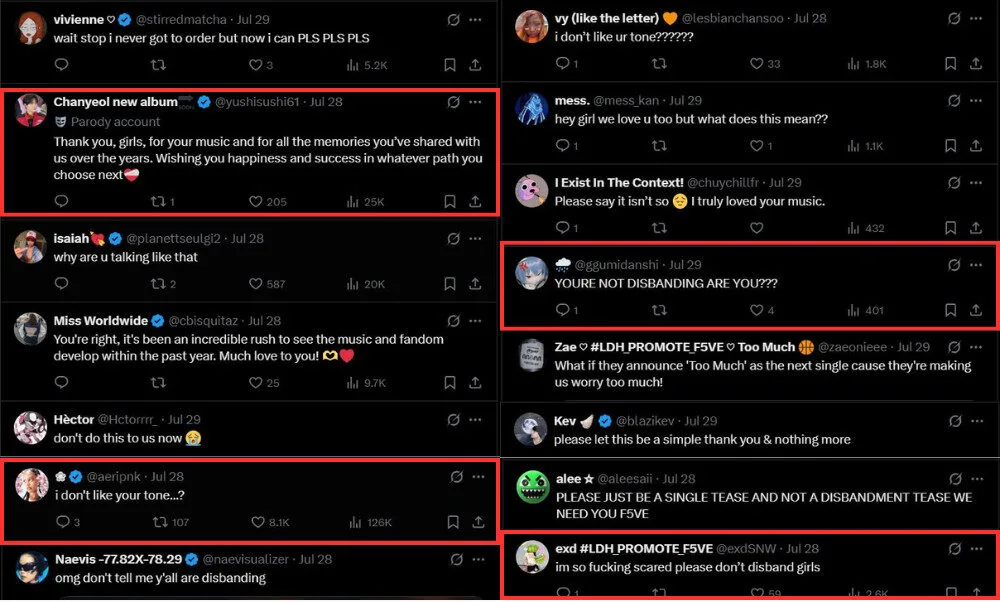
Task: Toggle like on Miss Worldwide's tweet
Action: [x=254, y=383]
